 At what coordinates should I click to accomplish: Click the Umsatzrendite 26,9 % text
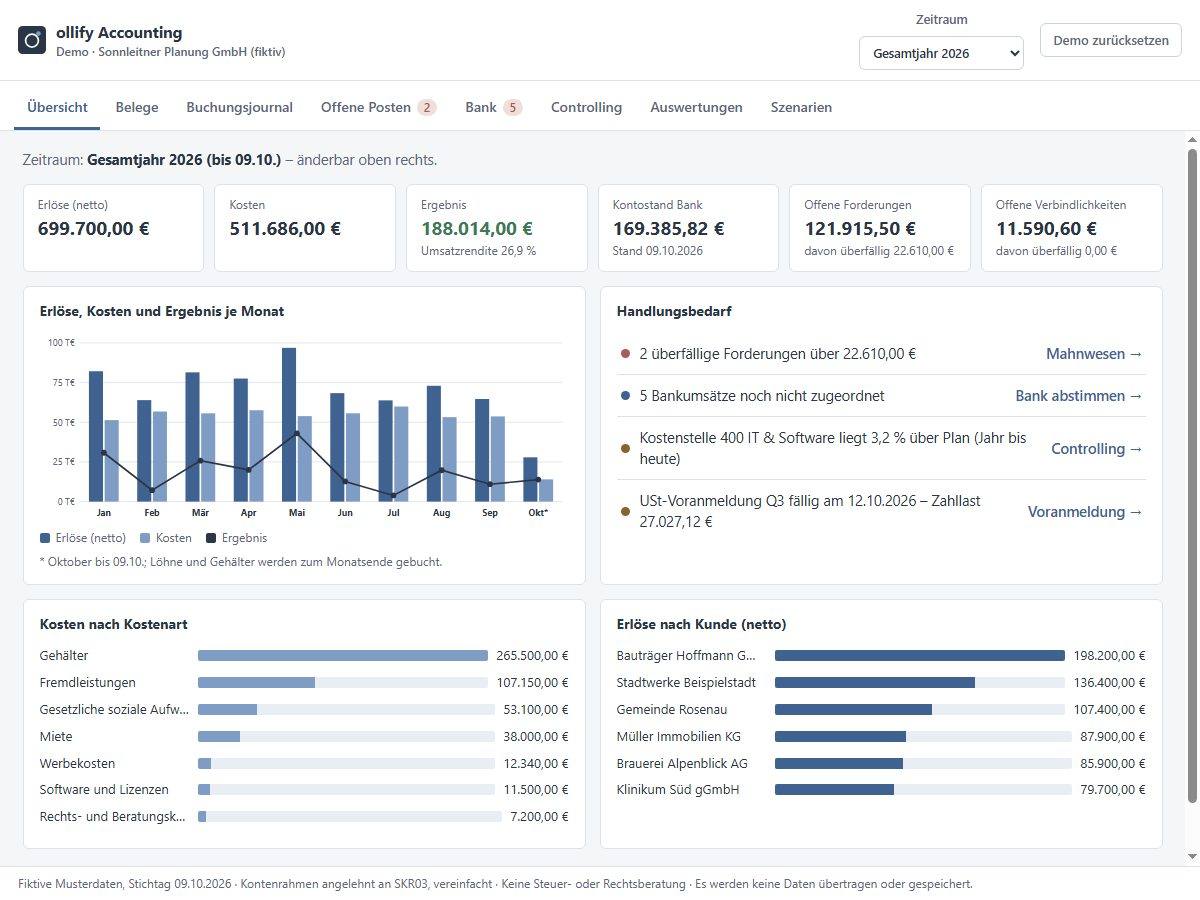click(x=478, y=251)
